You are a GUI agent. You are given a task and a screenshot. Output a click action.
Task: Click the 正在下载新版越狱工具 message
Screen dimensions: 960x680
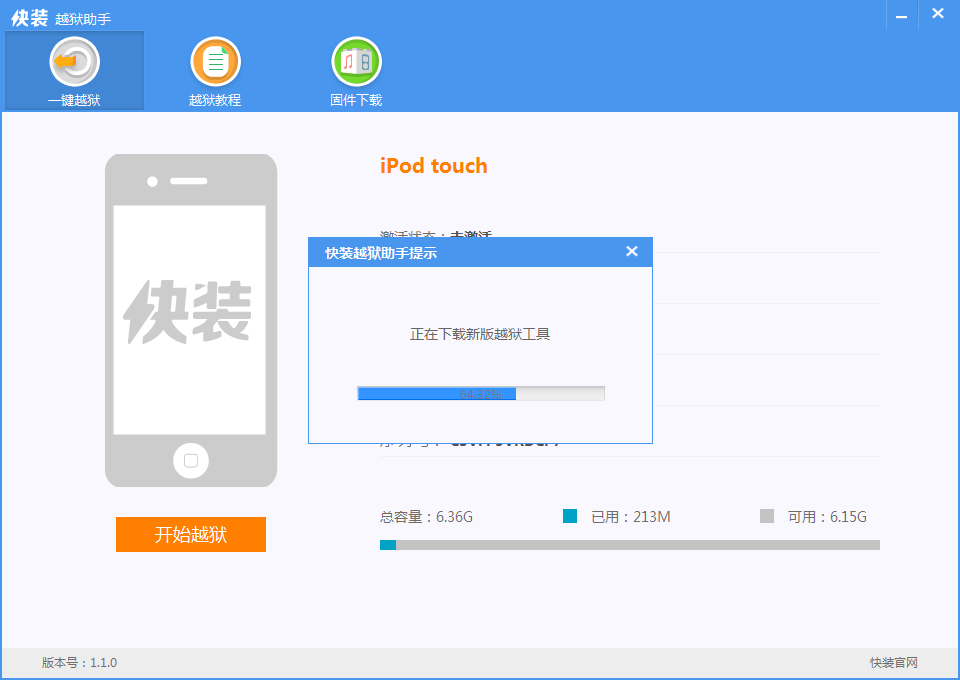[480, 334]
